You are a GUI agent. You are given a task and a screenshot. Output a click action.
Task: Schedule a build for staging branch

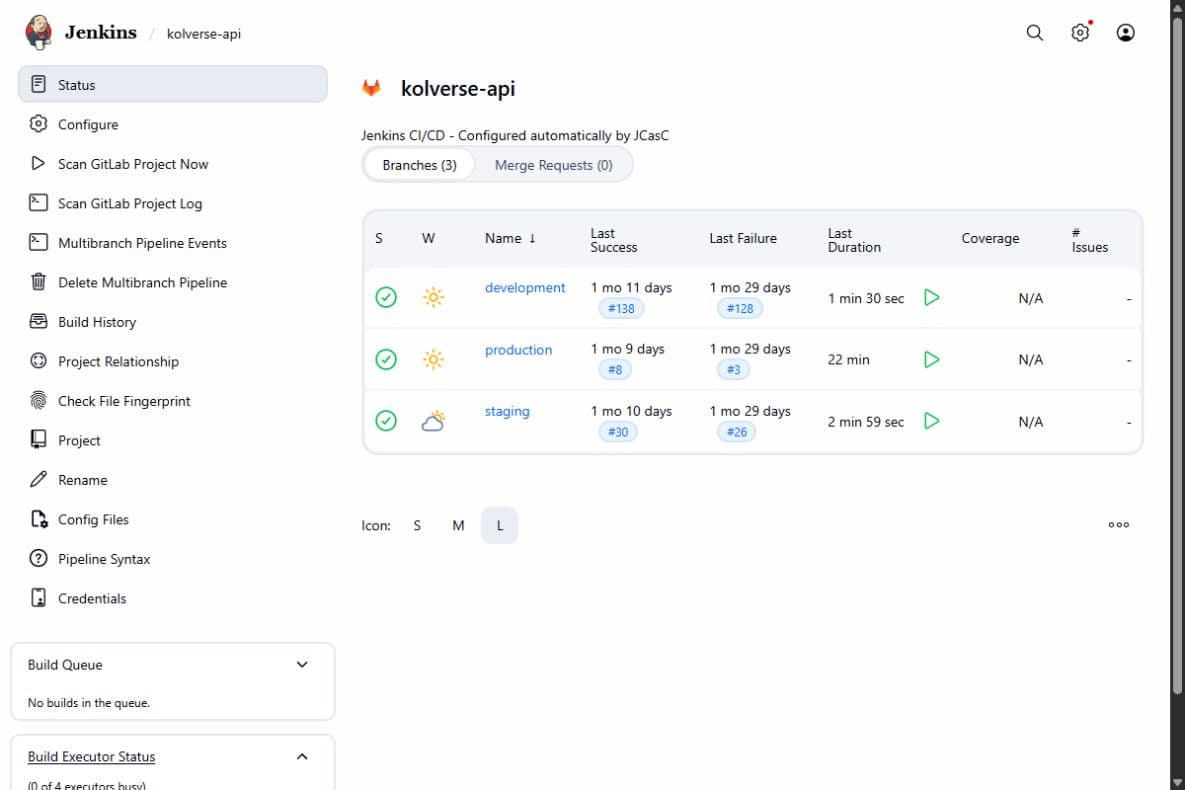point(932,420)
